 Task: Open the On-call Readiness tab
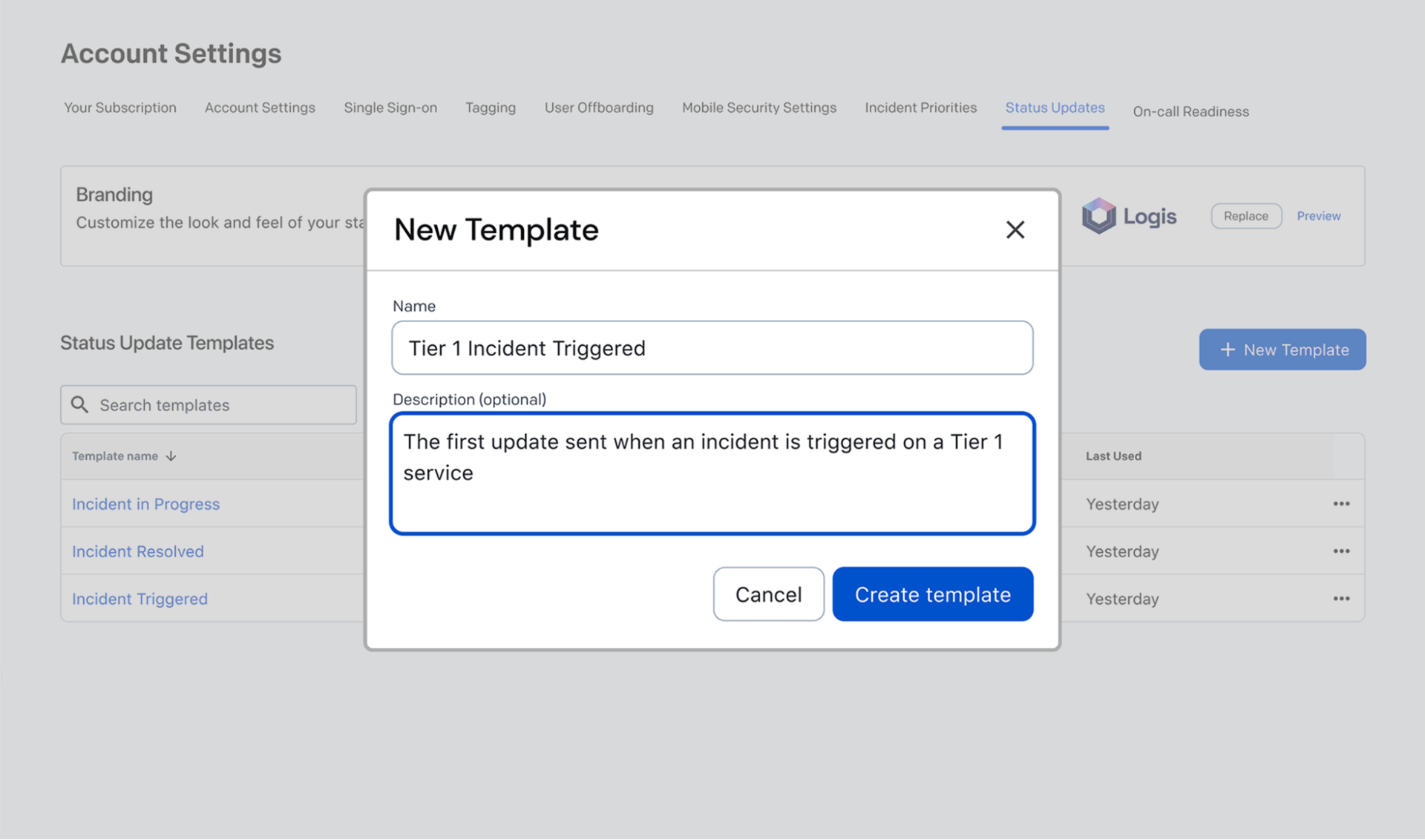click(x=1190, y=111)
